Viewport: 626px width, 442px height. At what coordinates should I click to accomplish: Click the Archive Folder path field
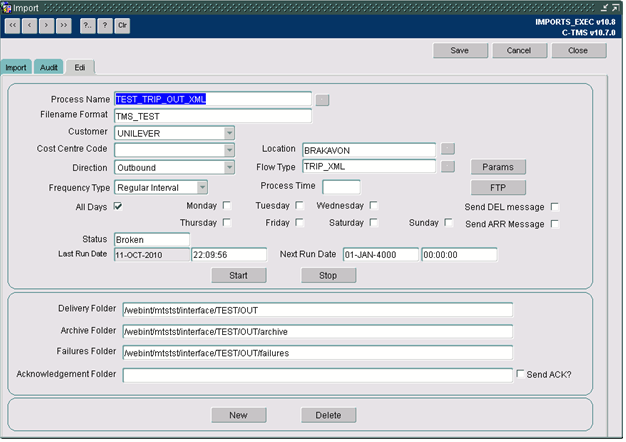318,332
